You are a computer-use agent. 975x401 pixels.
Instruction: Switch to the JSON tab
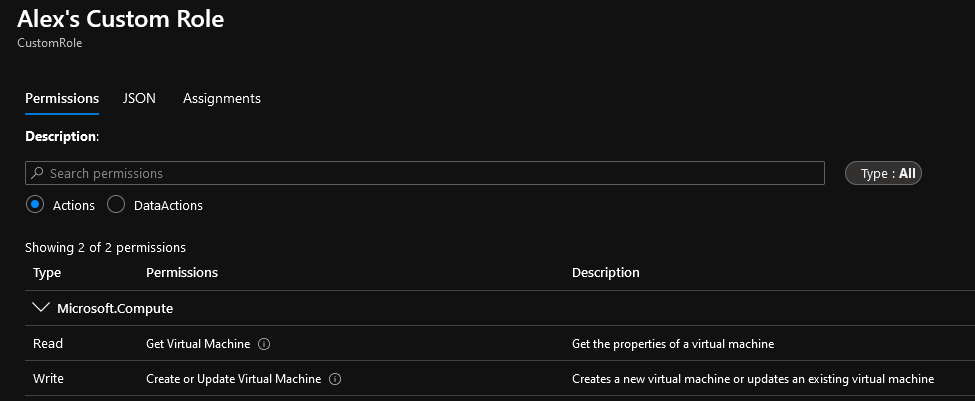[139, 98]
